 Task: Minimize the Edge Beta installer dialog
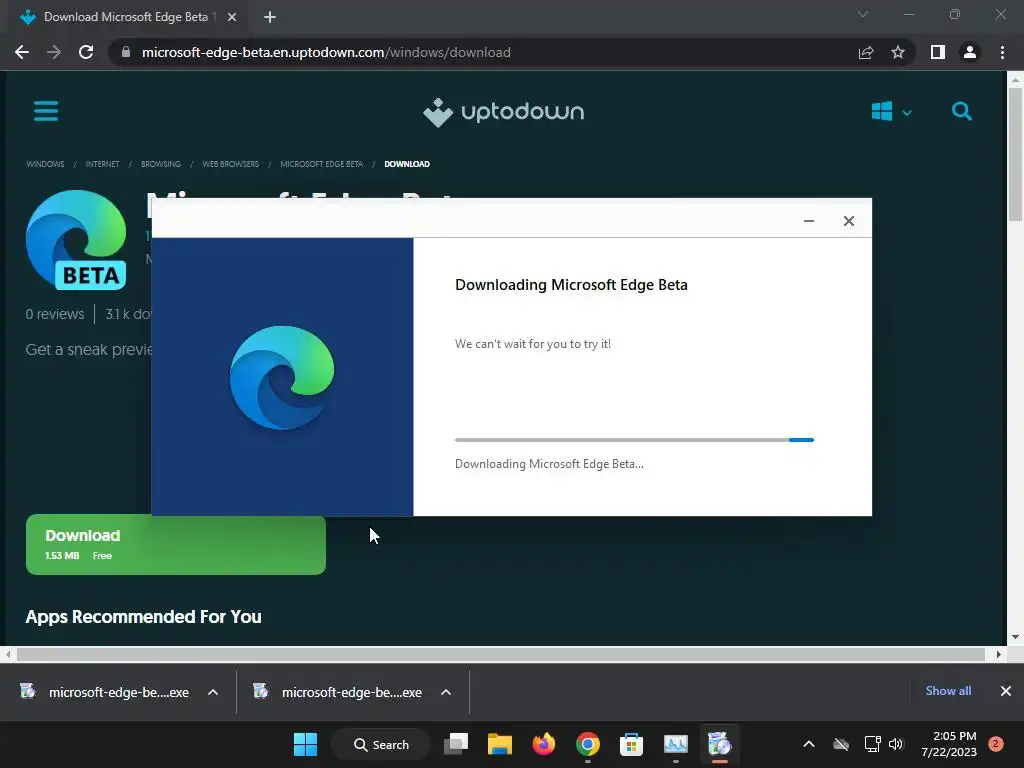click(x=808, y=221)
